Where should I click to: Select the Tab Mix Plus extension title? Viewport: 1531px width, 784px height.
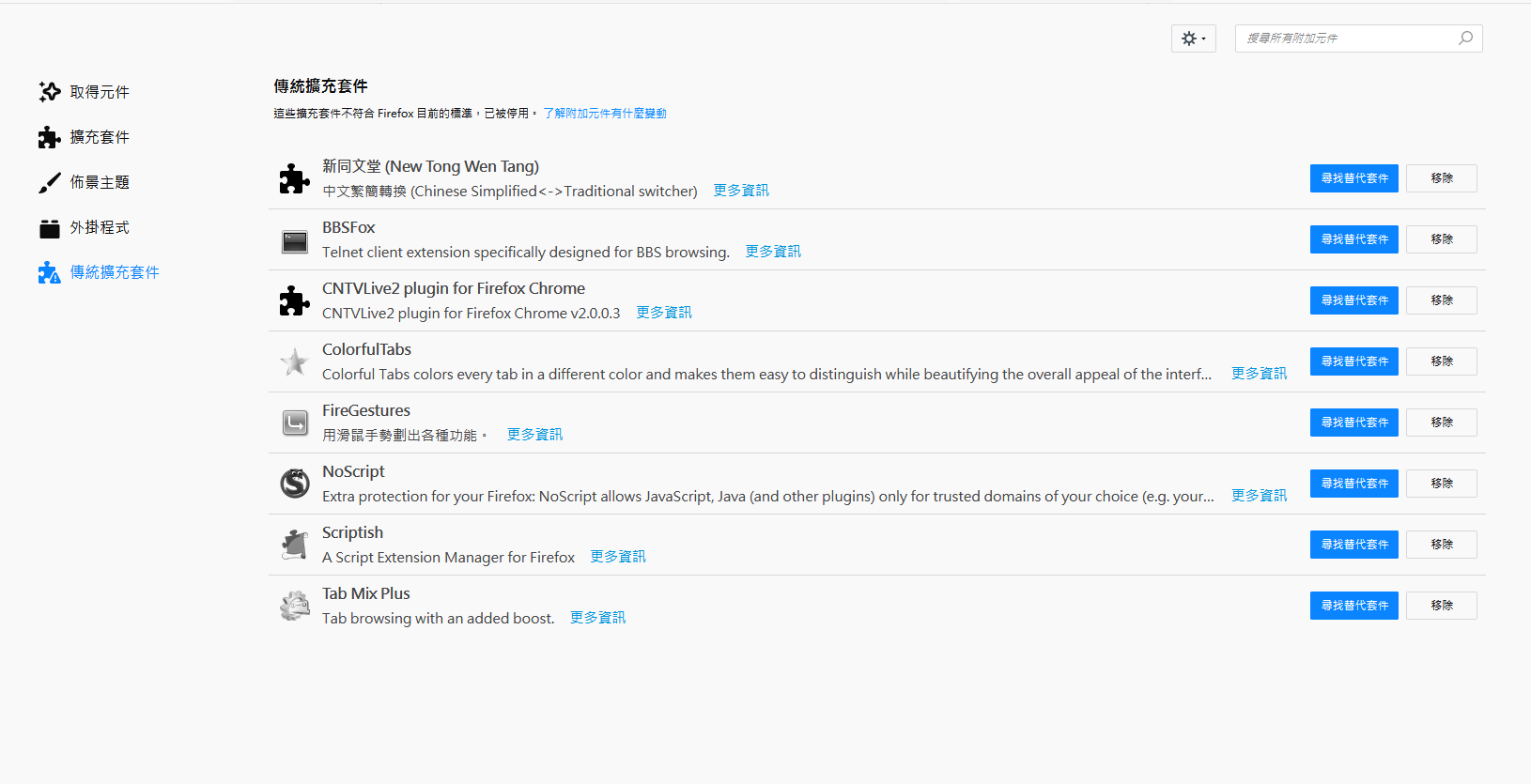tap(366, 593)
